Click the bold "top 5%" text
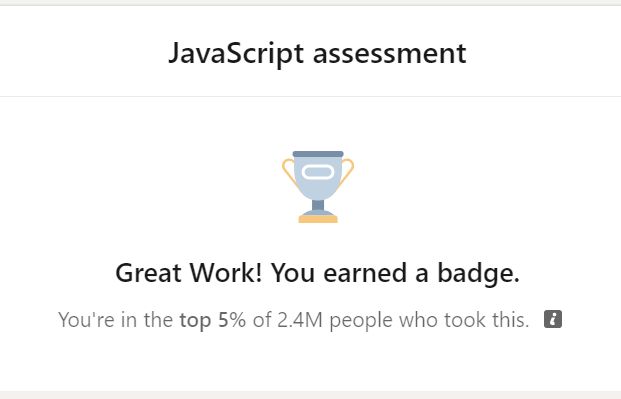621x399 pixels. tap(213, 320)
